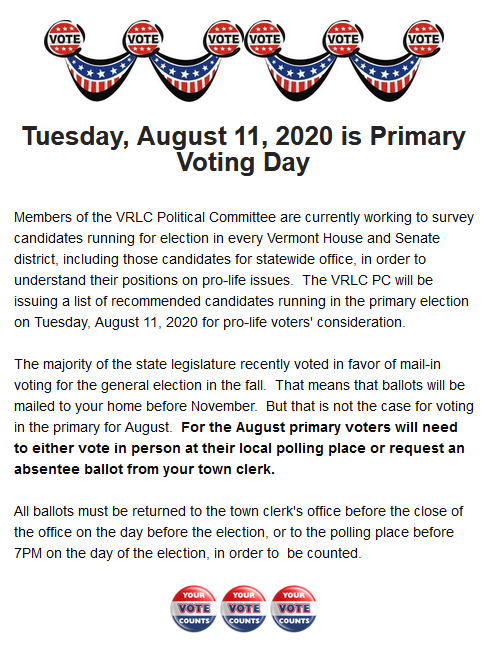
Task: Click the rightmost star-striped bunting swag
Action: tap(385, 76)
